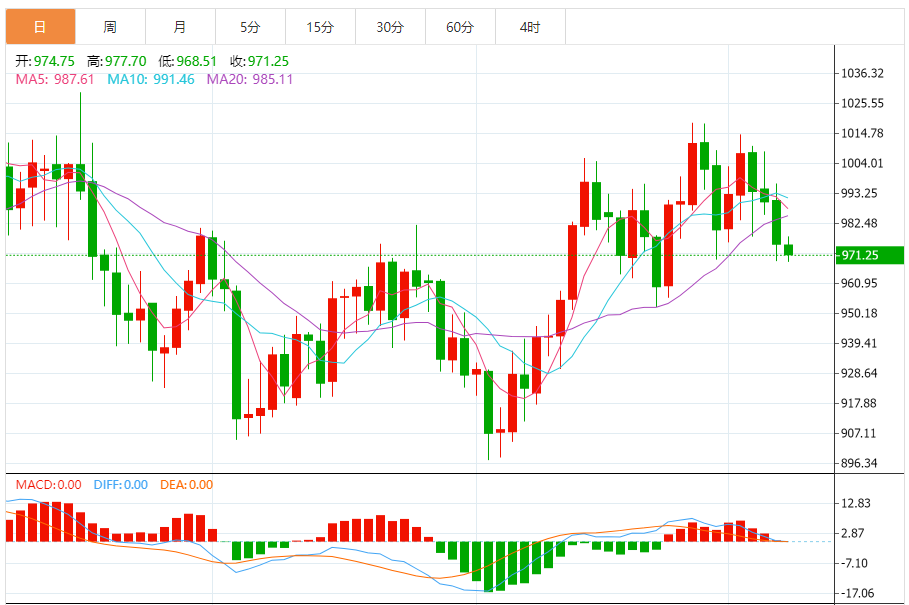Image resolution: width=909 pixels, height=605 pixels.
Task: Click the DIFF:0.00 indicator label
Action: tap(121, 484)
